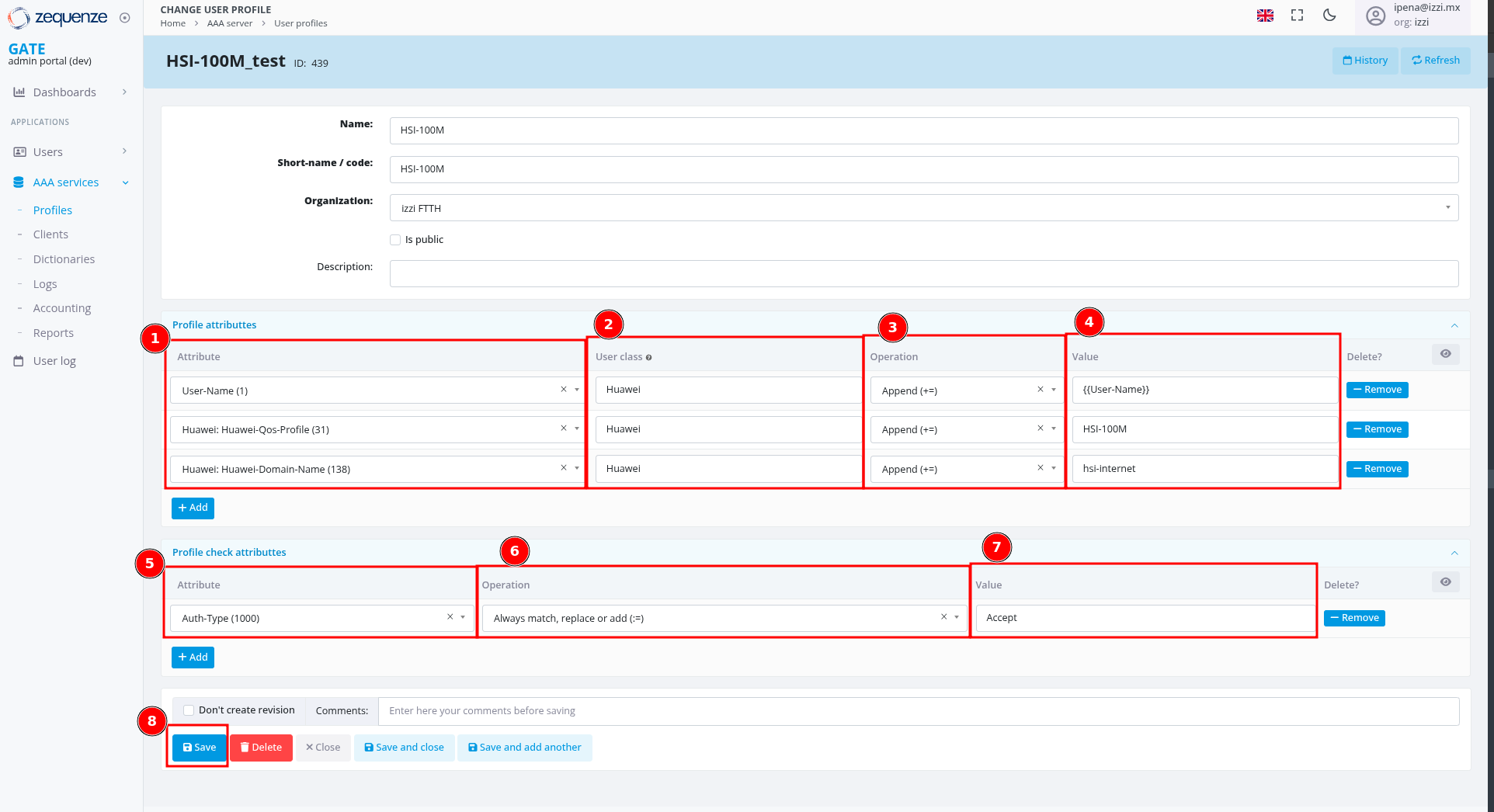Collapse the Profile attributtes section chevron
The width and height of the screenshot is (1494, 812).
[x=1454, y=325]
